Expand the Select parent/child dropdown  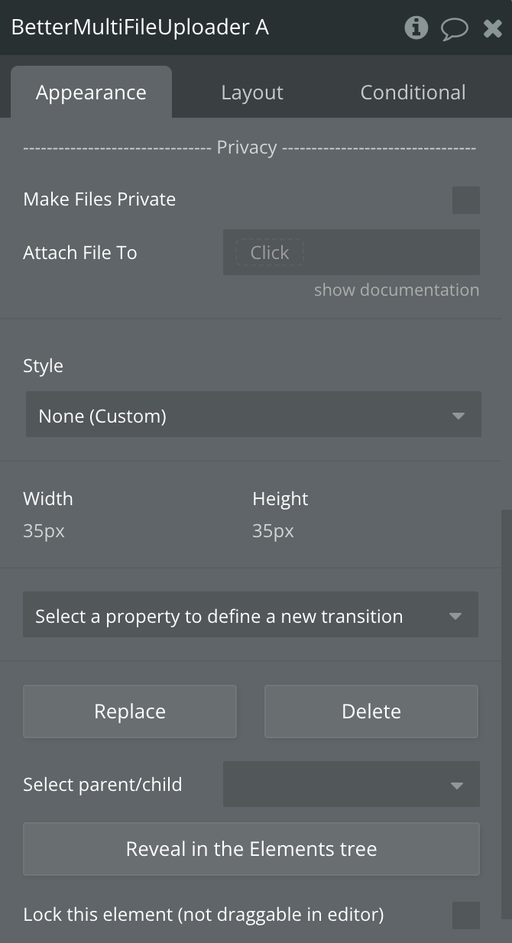351,784
